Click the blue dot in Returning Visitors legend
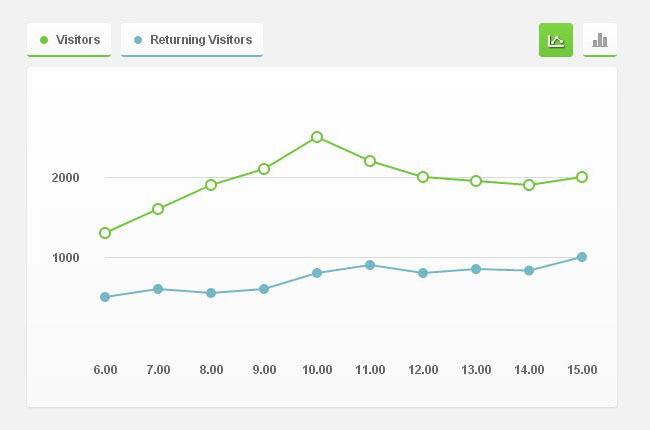The height and width of the screenshot is (430, 650). (138, 40)
